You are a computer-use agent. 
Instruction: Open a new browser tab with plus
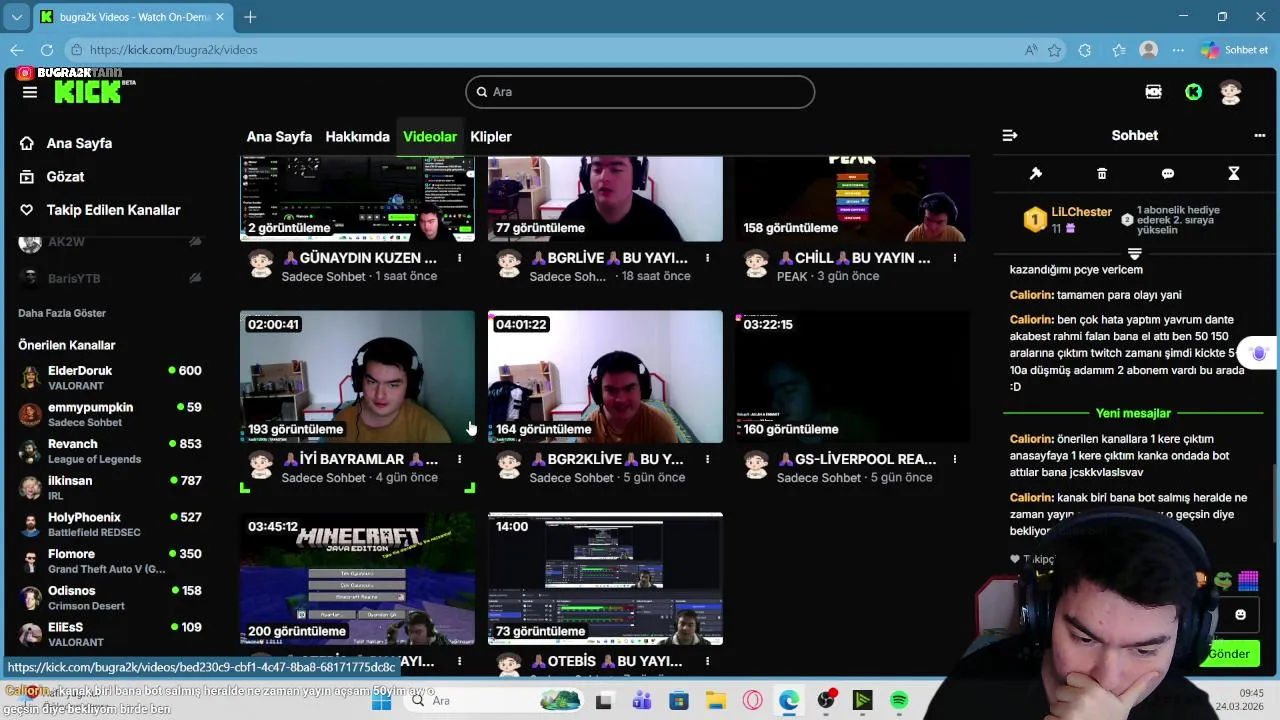coord(250,17)
